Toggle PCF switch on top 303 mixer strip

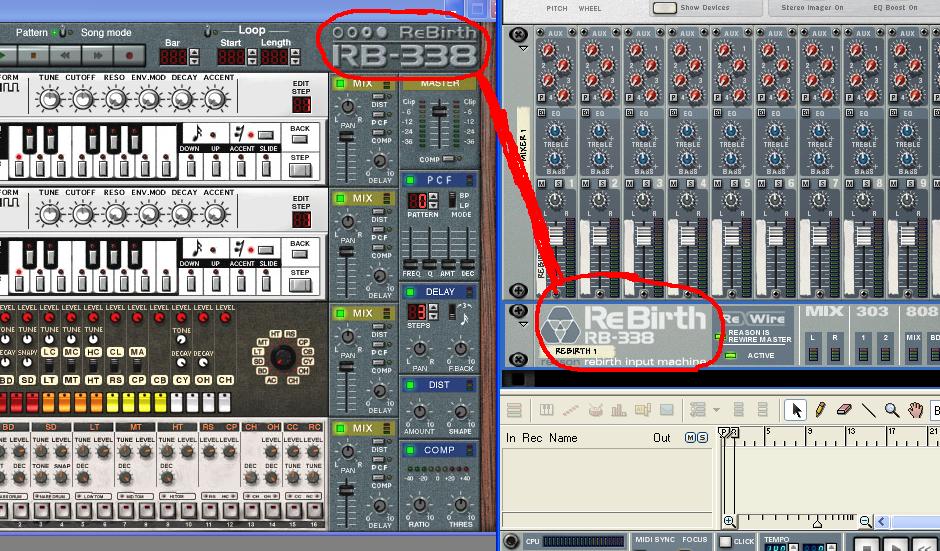(x=379, y=114)
